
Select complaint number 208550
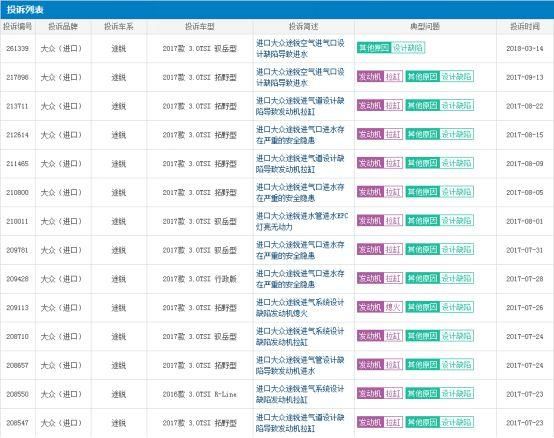pos(17,394)
